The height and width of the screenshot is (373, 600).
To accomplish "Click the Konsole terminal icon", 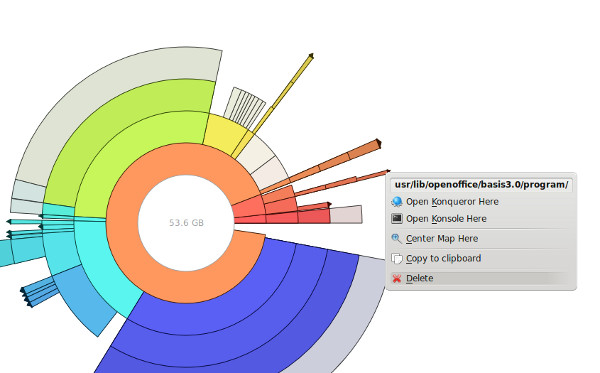I will point(397,218).
